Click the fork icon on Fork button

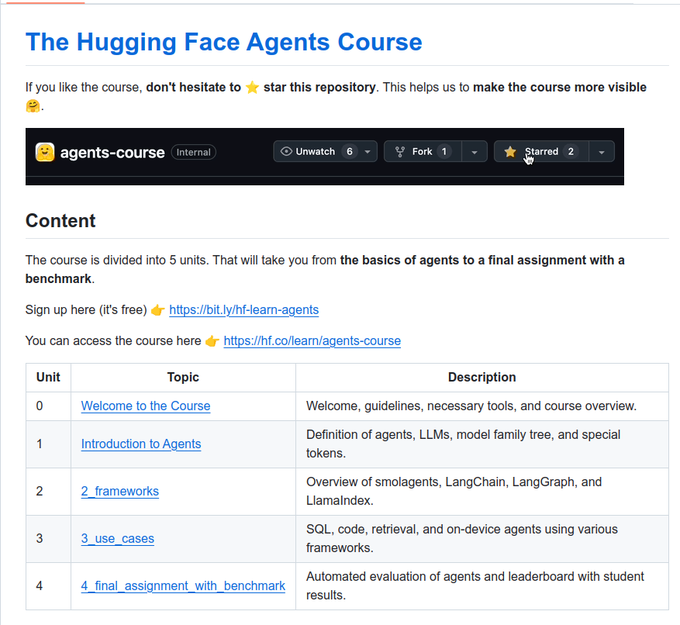pos(400,152)
